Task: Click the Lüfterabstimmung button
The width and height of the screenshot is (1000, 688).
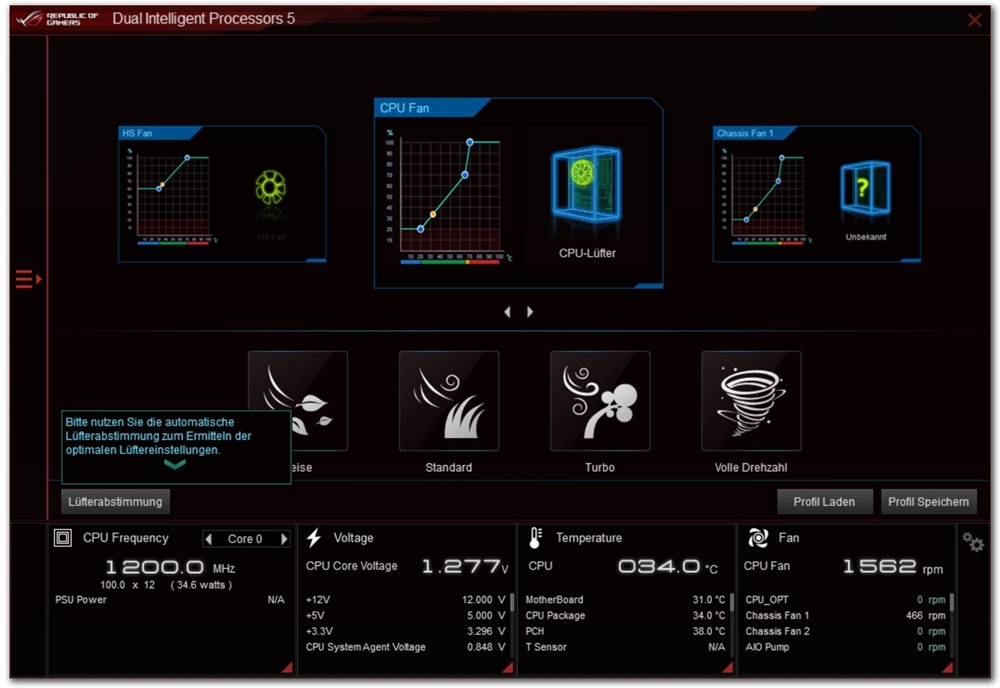Action: pyautogui.click(x=115, y=502)
